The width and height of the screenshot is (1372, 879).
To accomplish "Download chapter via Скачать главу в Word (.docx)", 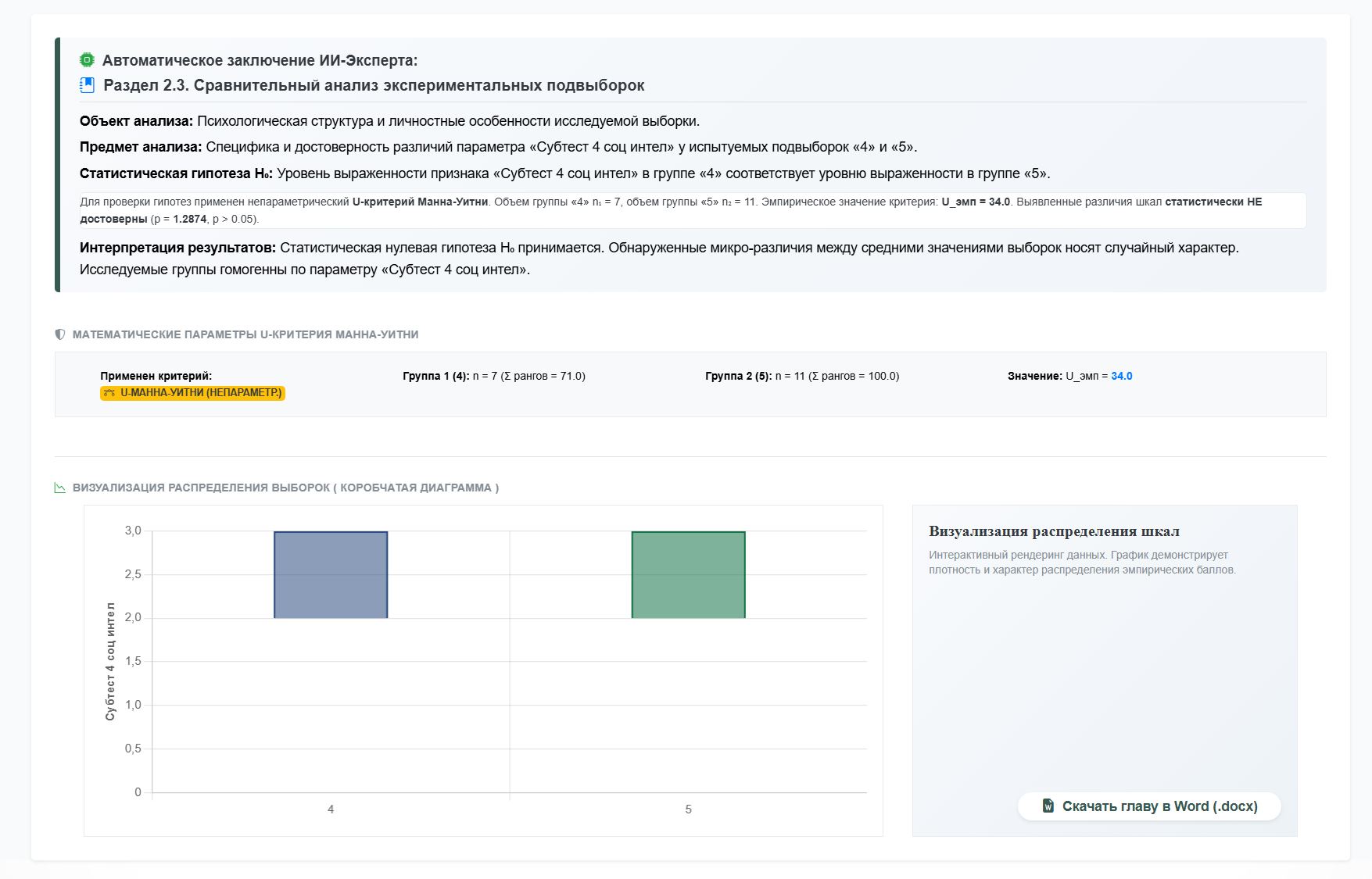I will [1149, 806].
